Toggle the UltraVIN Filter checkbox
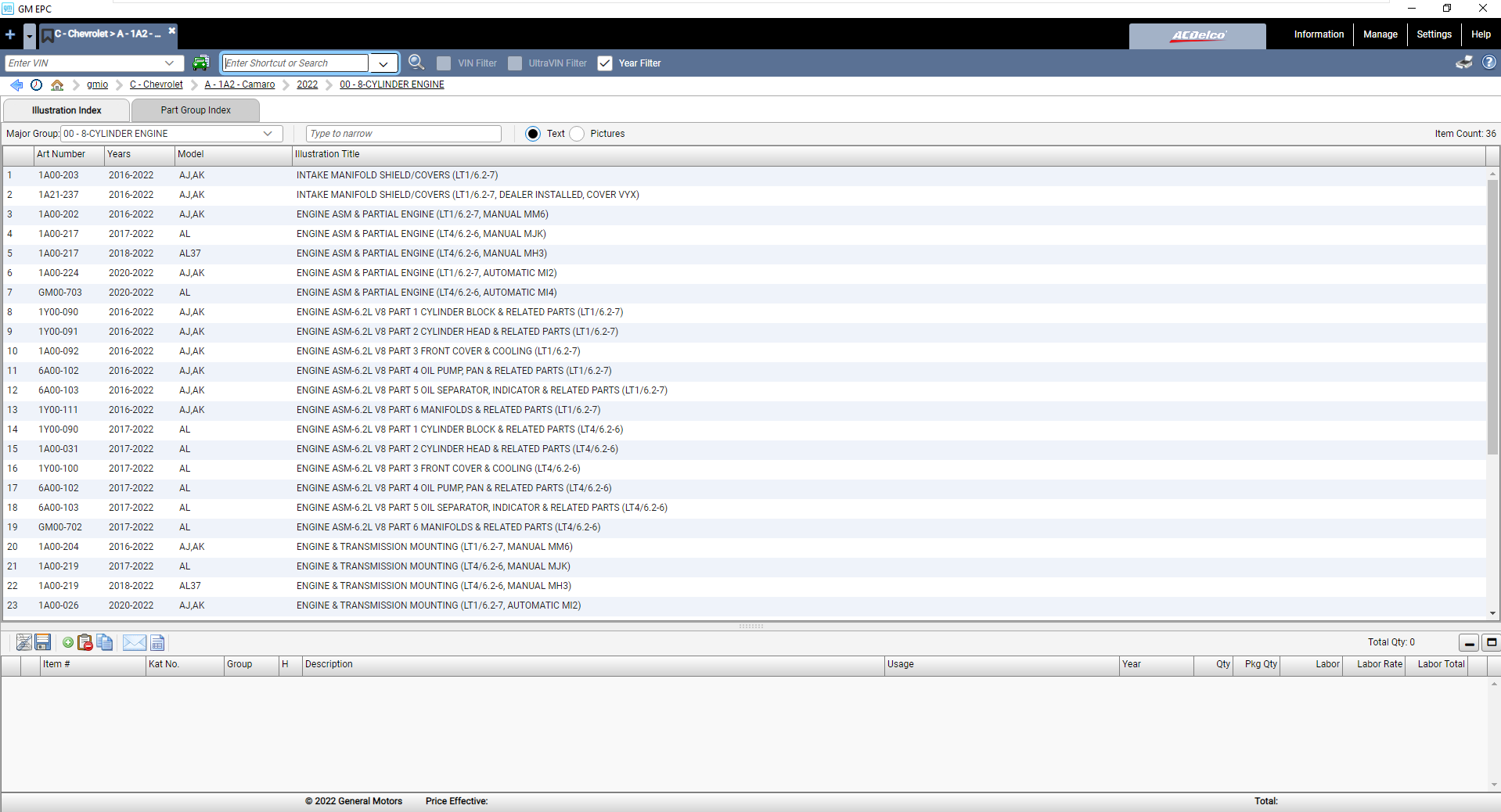Image resolution: width=1501 pixels, height=812 pixels. [515, 63]
